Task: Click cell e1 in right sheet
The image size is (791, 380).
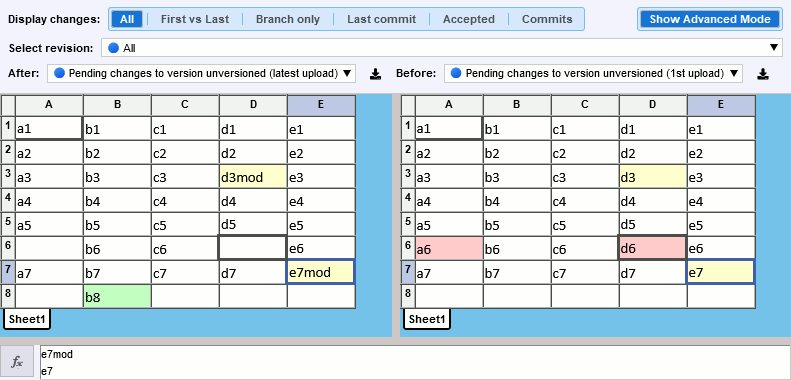Action: tap(721, 128)
